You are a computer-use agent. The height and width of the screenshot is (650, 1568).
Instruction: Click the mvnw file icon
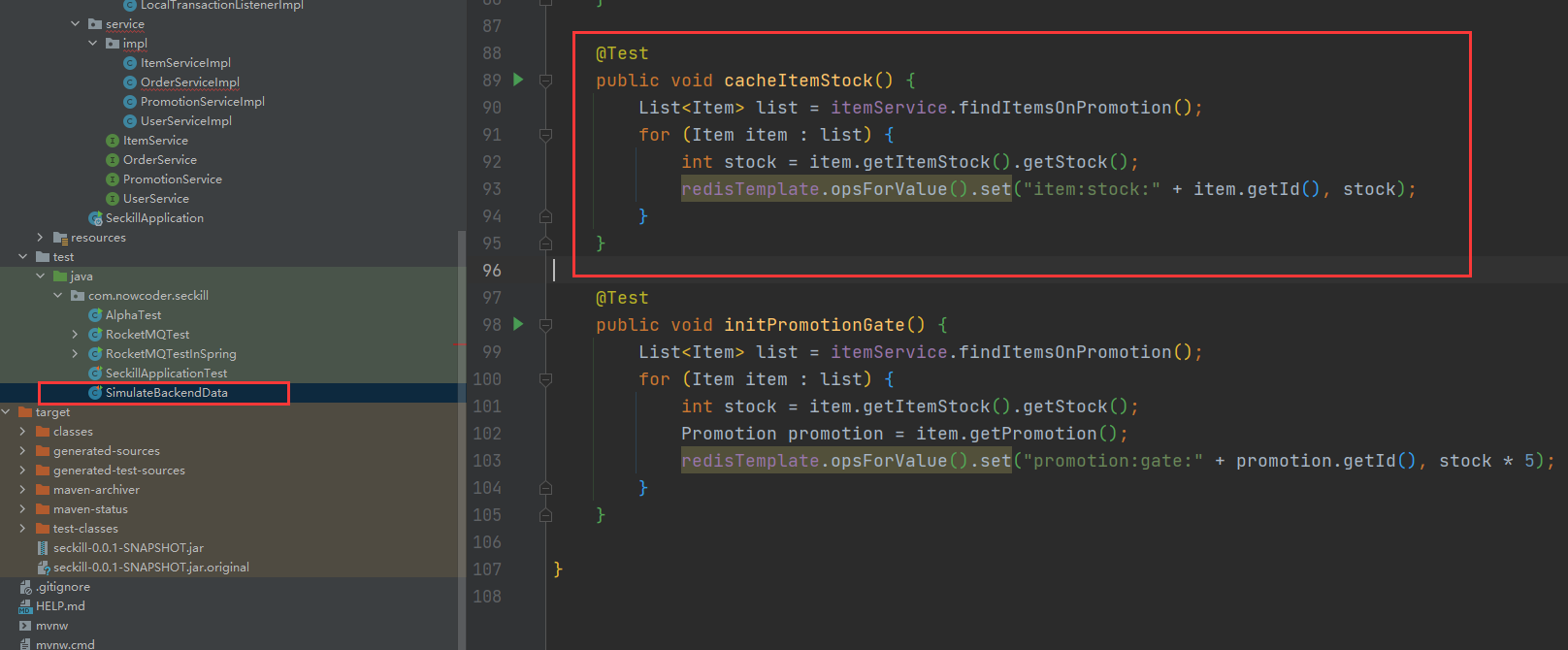coord(25,626)
